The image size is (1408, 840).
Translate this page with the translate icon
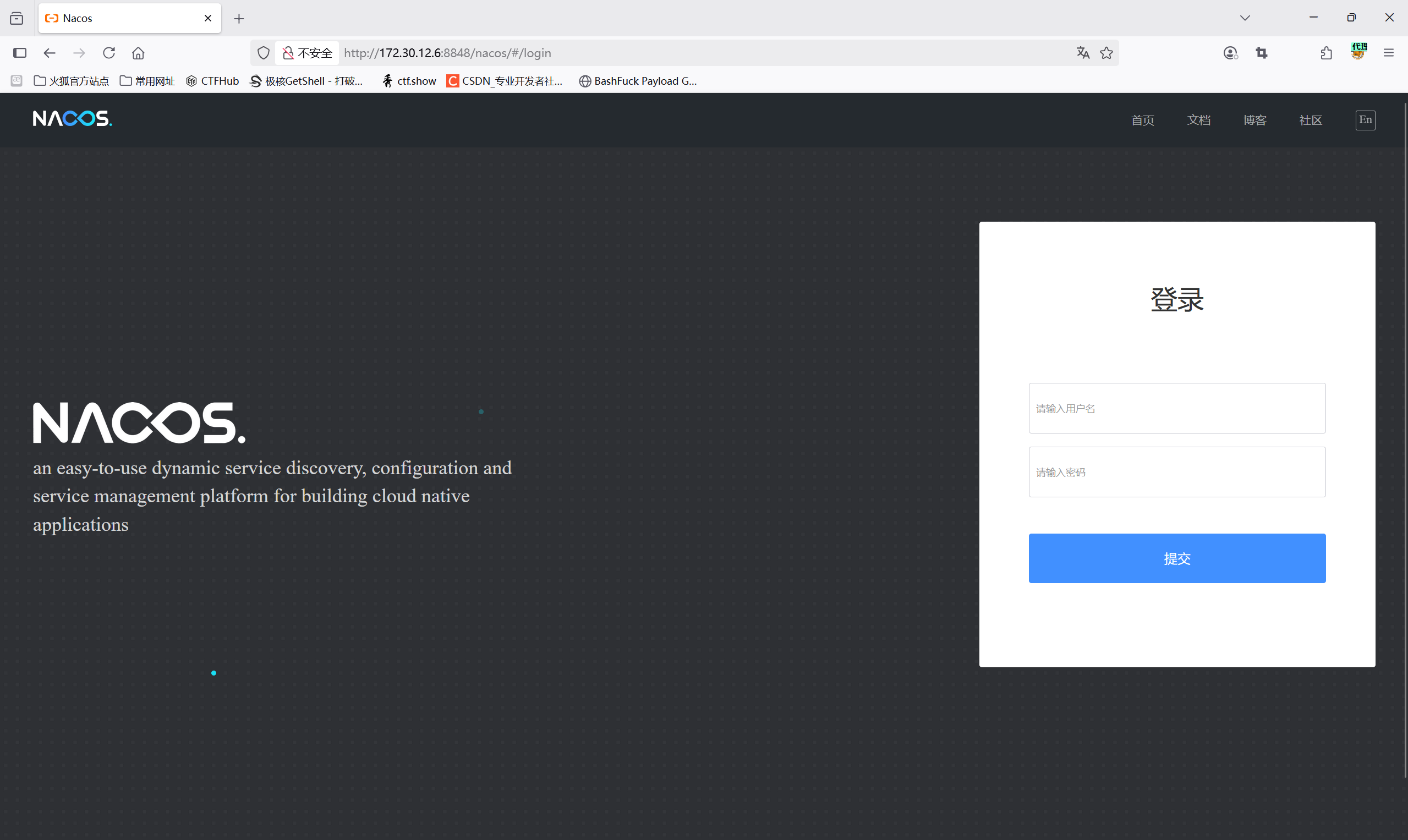1082,53
